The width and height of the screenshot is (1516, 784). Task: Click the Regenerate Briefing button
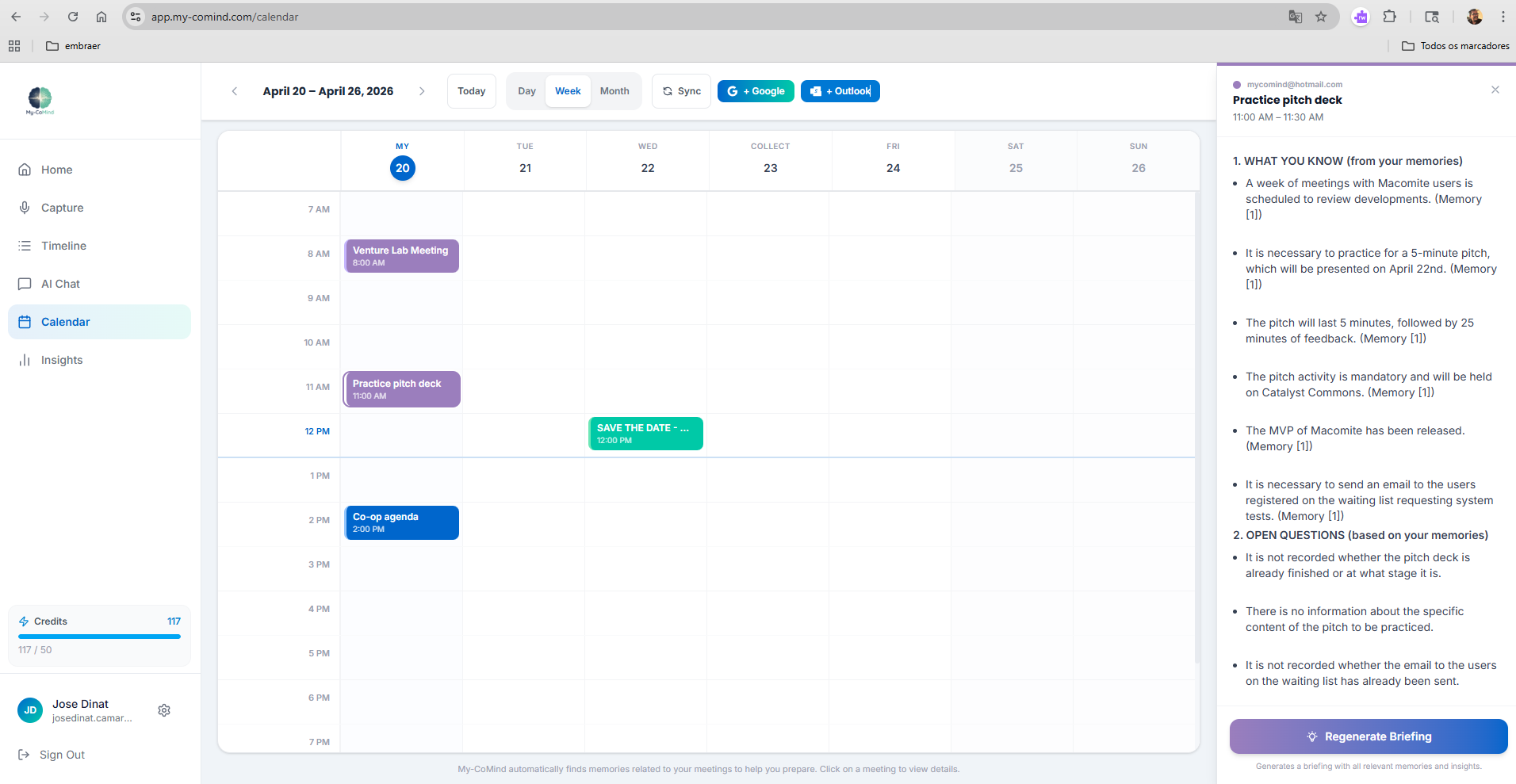click(1368, 736)
